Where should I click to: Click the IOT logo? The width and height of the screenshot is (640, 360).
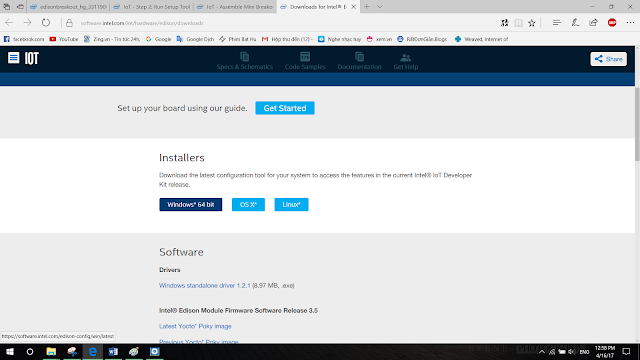coord(31,58)
